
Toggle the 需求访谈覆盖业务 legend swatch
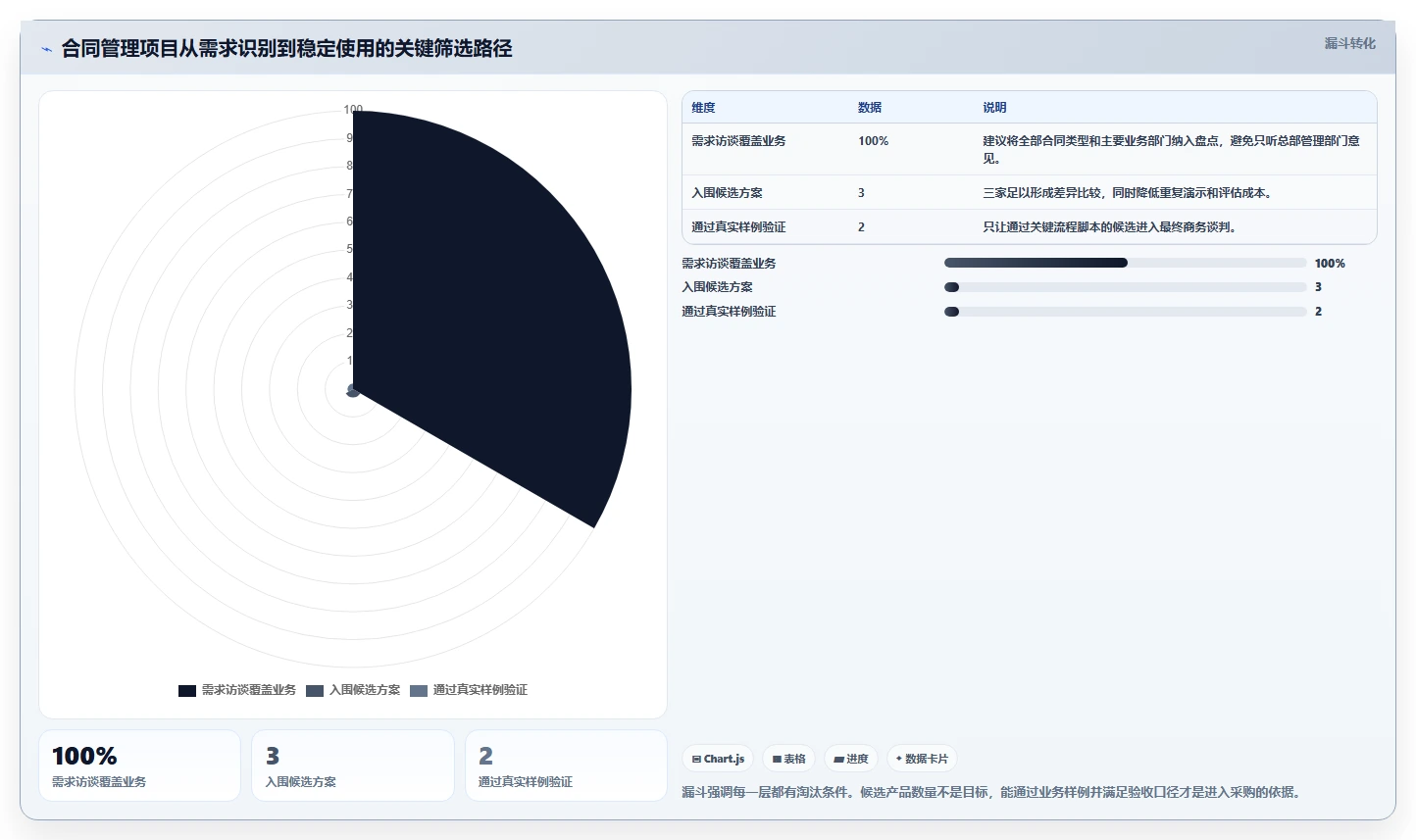[187, 690]
